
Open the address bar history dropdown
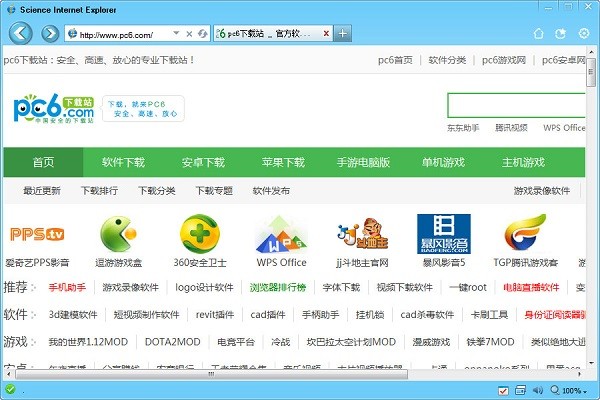[x=176, y=33]
